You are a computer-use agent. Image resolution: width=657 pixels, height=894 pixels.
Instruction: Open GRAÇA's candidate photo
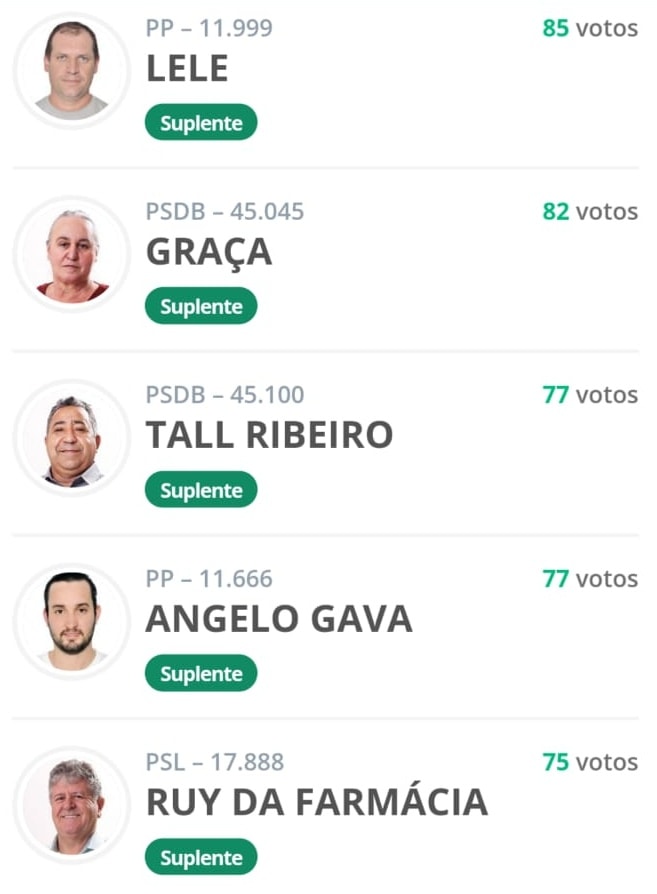point(72,254)
